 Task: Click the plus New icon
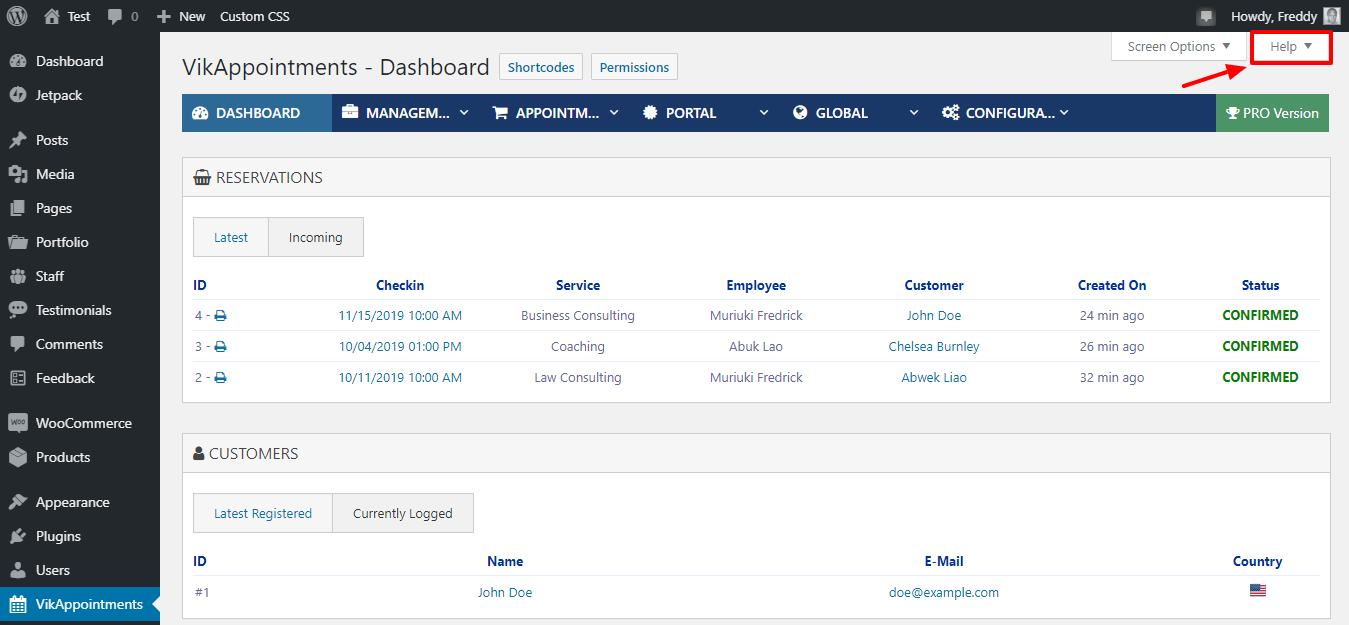click(165, 16)
